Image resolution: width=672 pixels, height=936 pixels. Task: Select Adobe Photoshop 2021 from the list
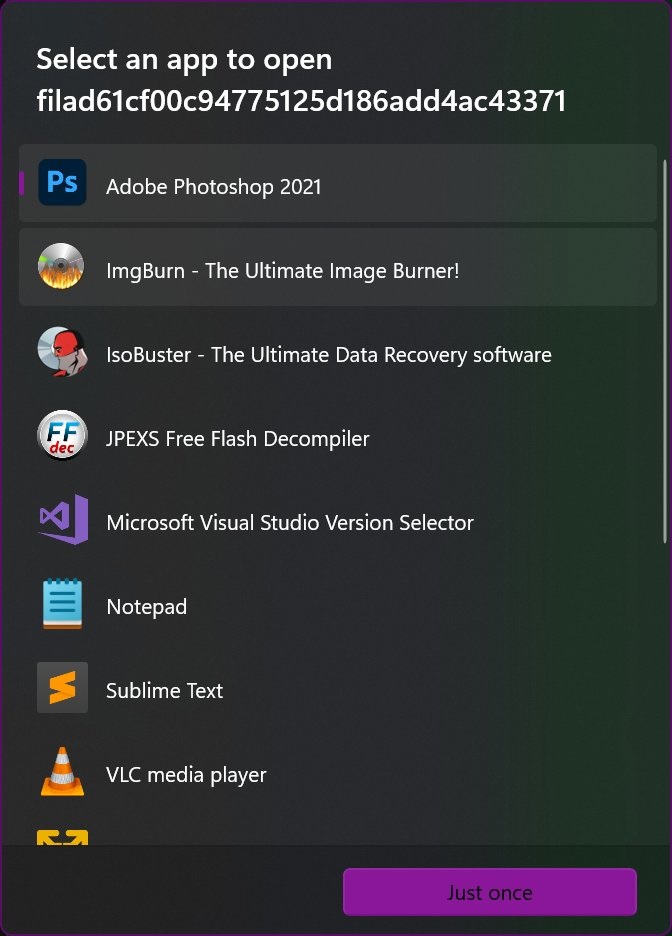tap(214, 187)
